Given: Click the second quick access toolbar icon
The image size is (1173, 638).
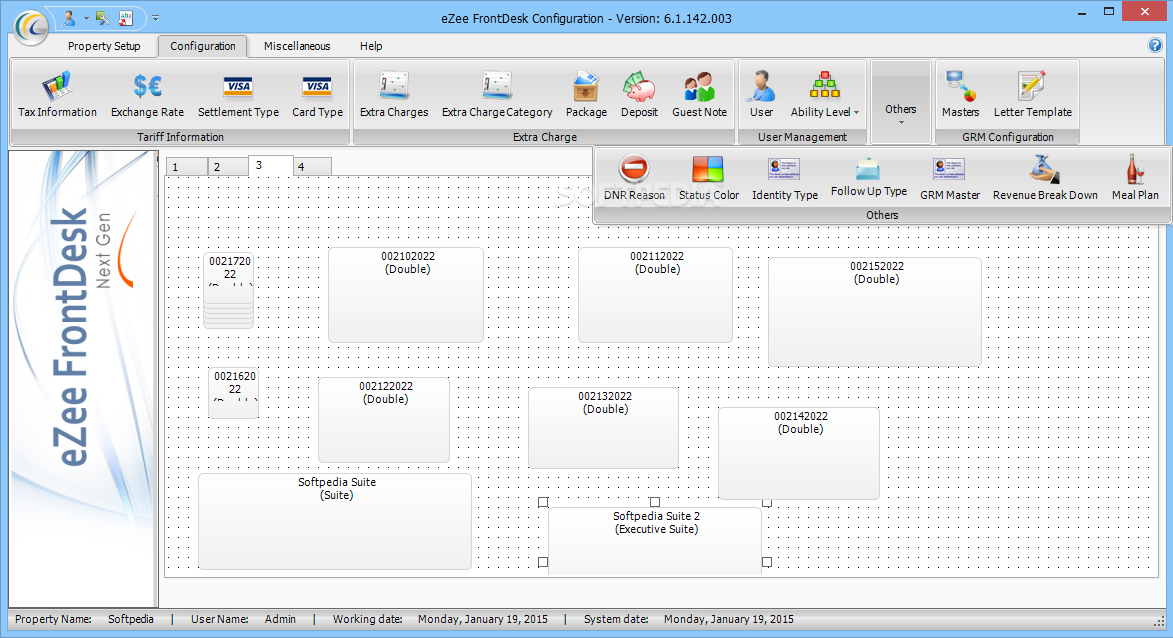Looking at the screenshot, I should point(102,17).
